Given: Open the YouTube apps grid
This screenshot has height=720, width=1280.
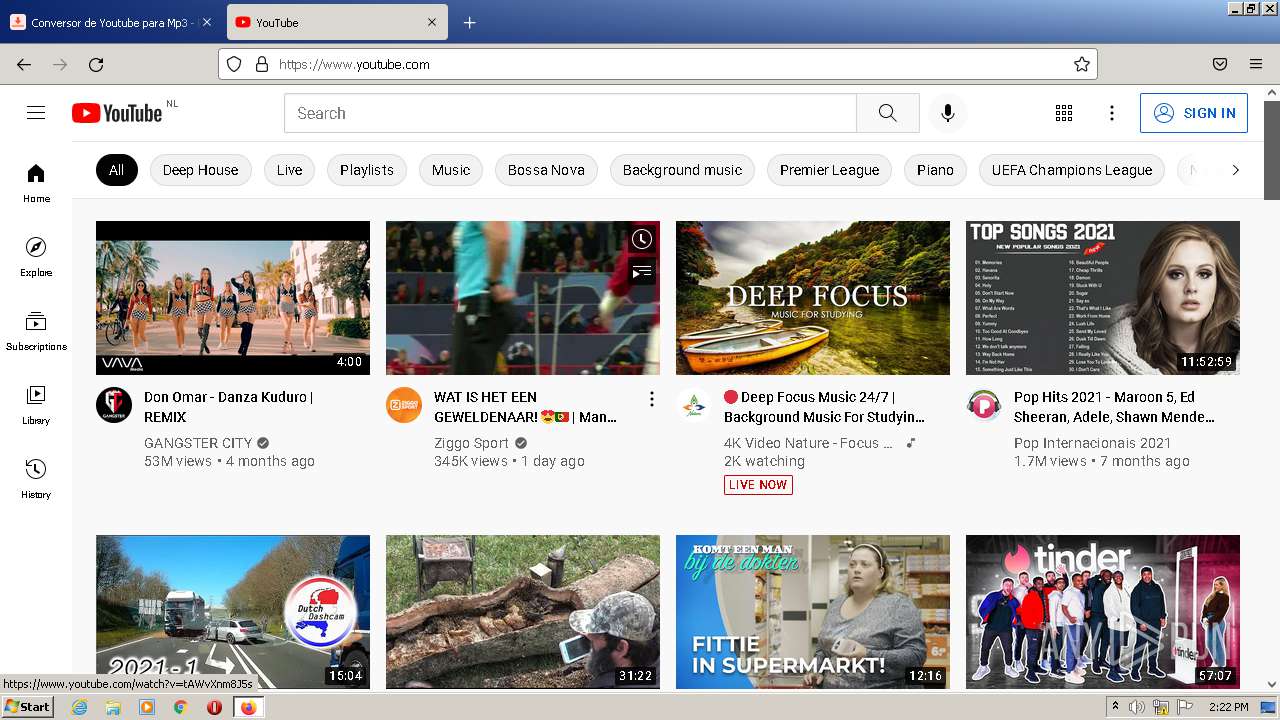Looking at the screenshot, I should [x=1064, y=113].
